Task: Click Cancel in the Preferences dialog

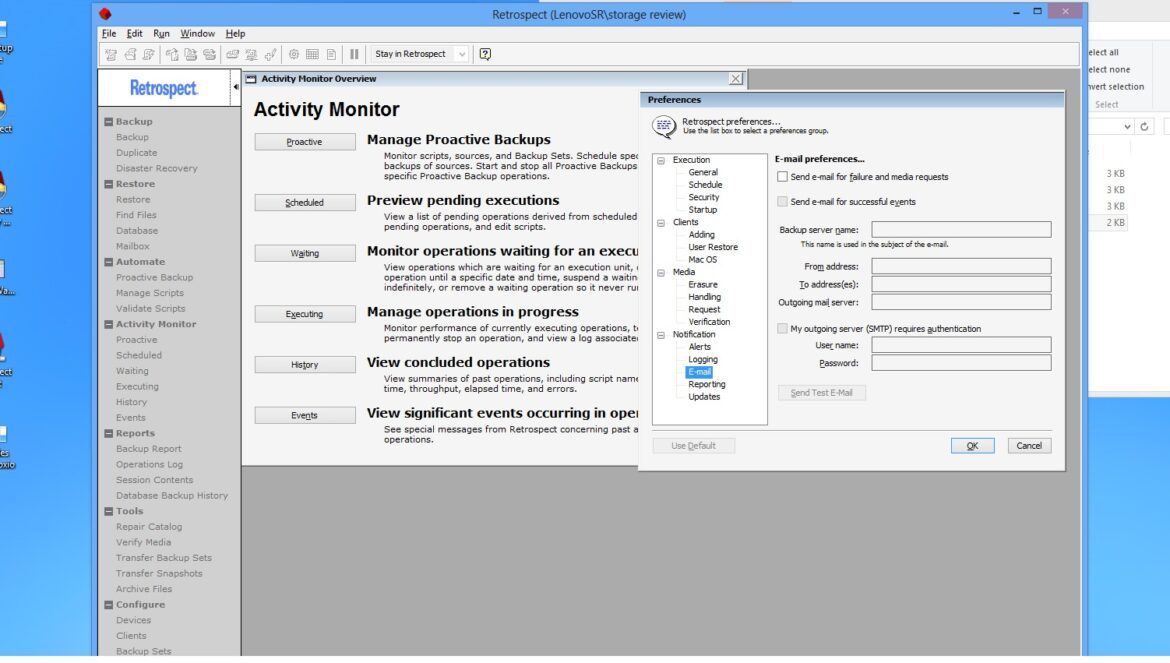Action: click(x=1029, y=445)
